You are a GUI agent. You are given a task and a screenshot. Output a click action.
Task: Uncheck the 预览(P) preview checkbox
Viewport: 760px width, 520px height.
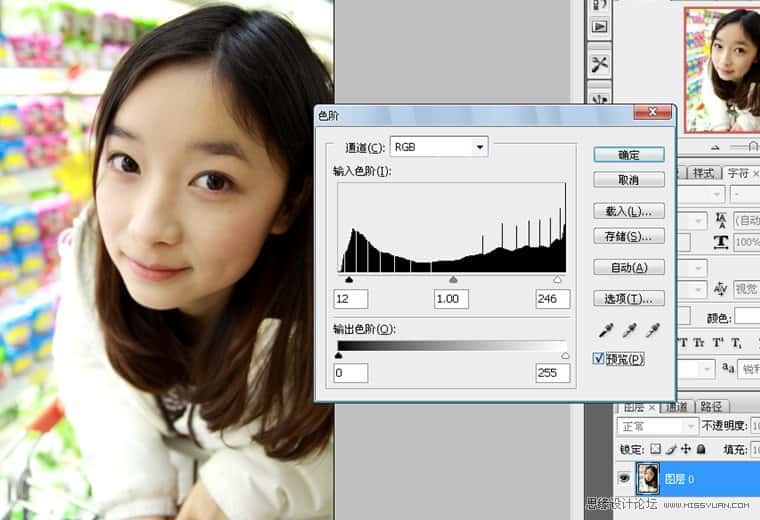coord(600,359)
